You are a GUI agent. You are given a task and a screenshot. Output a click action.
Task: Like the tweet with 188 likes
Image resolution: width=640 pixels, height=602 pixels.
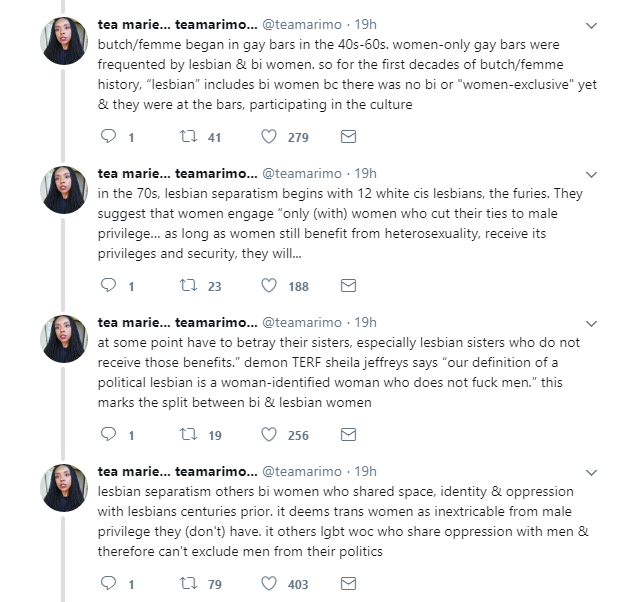tap(269, 285)
